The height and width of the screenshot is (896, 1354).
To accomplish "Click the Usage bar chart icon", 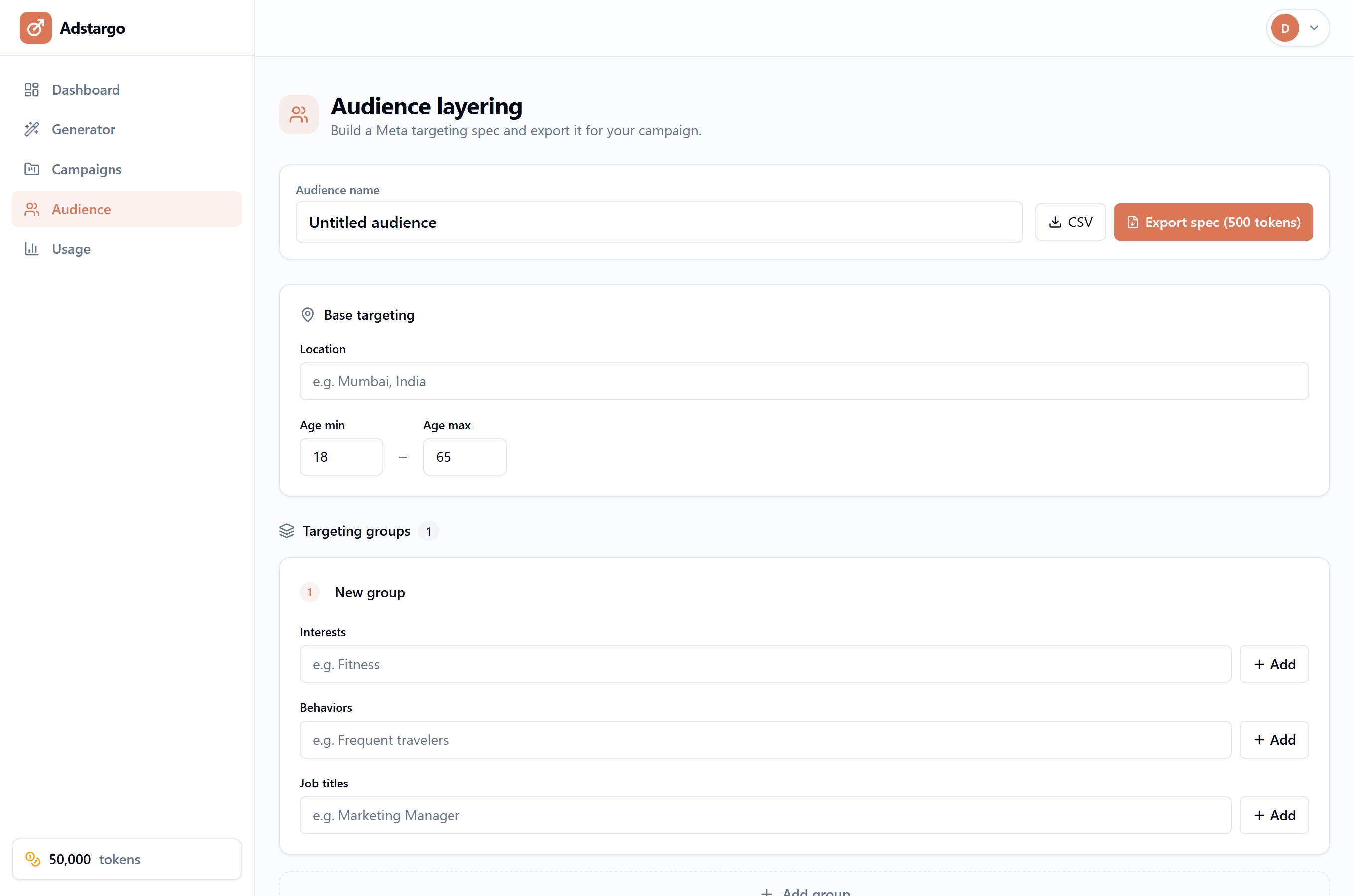I will click(x=32, y=249).
